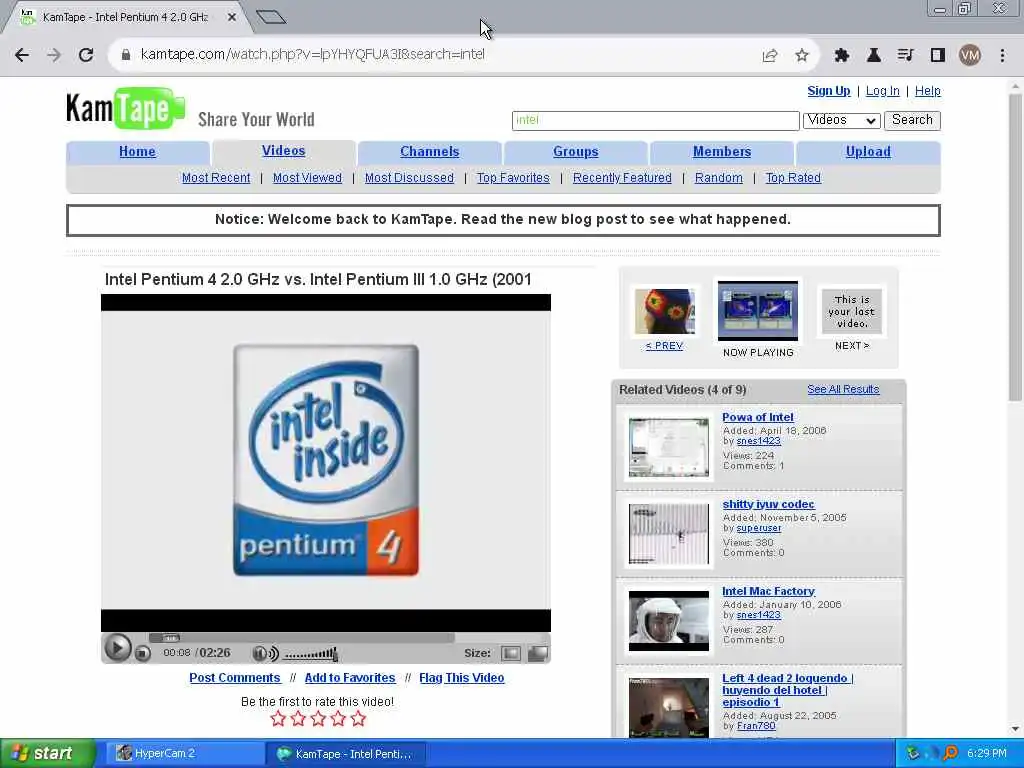This screenshot has height=768, width=1024.
Task: Open the browser extensions puzzle icon
Action: [842, 56]
